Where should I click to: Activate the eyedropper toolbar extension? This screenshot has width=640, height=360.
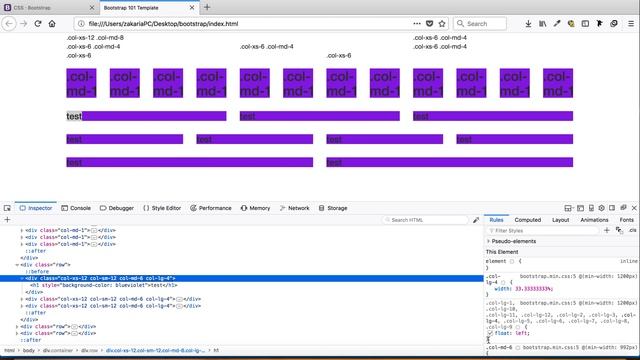tap(557, 24)
